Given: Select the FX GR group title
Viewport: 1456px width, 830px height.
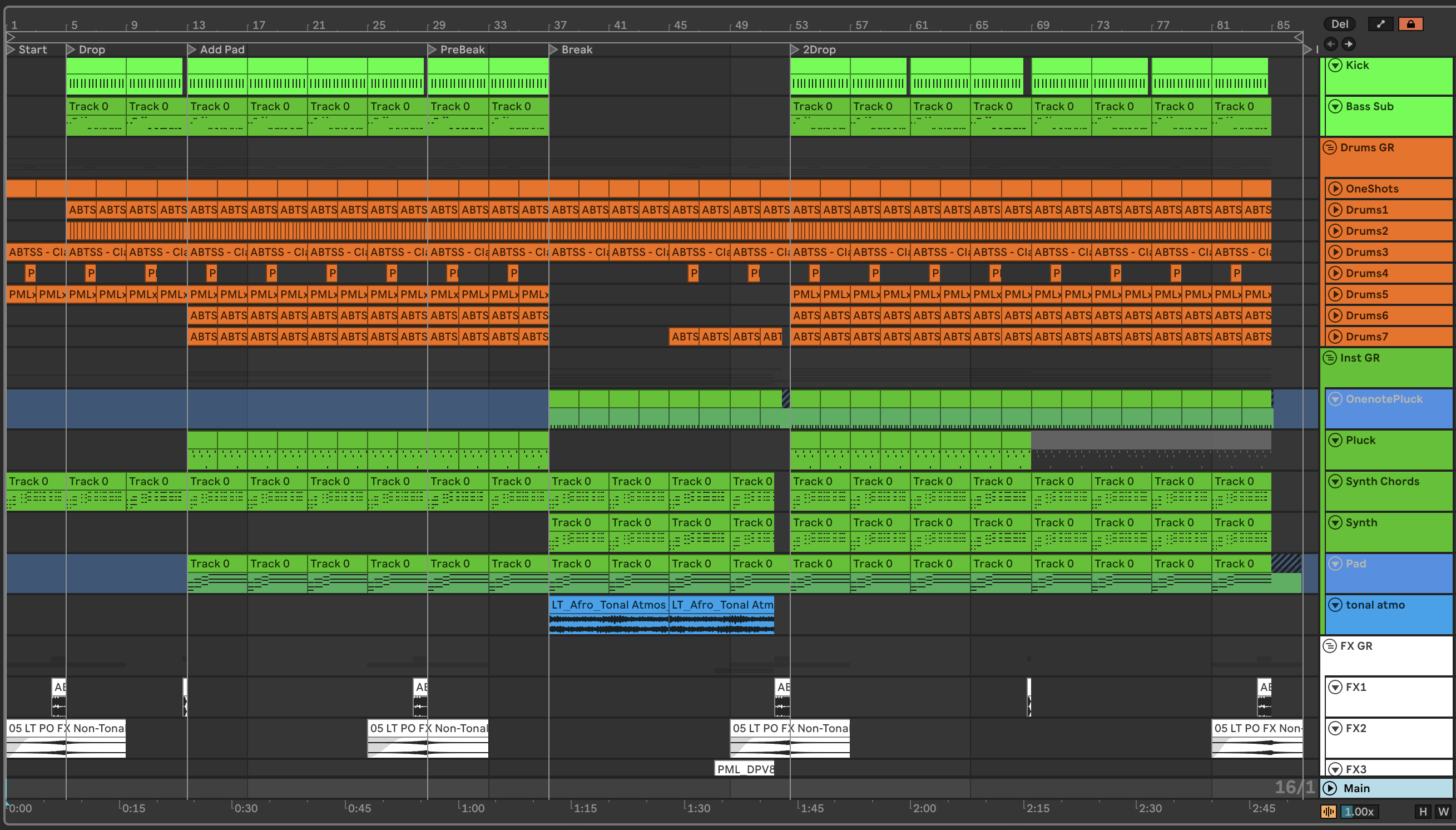Looking at the screenshot, I should click(1356, 646).
